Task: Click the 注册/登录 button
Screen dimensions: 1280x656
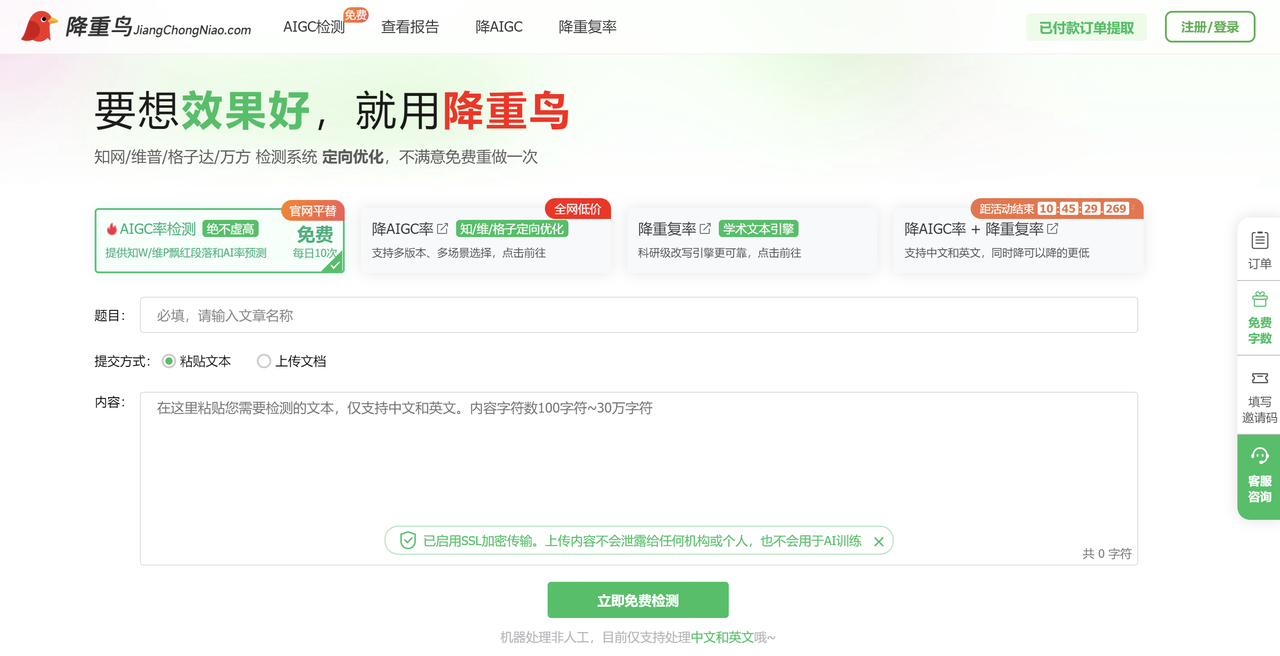Action: coord(1210,27)
